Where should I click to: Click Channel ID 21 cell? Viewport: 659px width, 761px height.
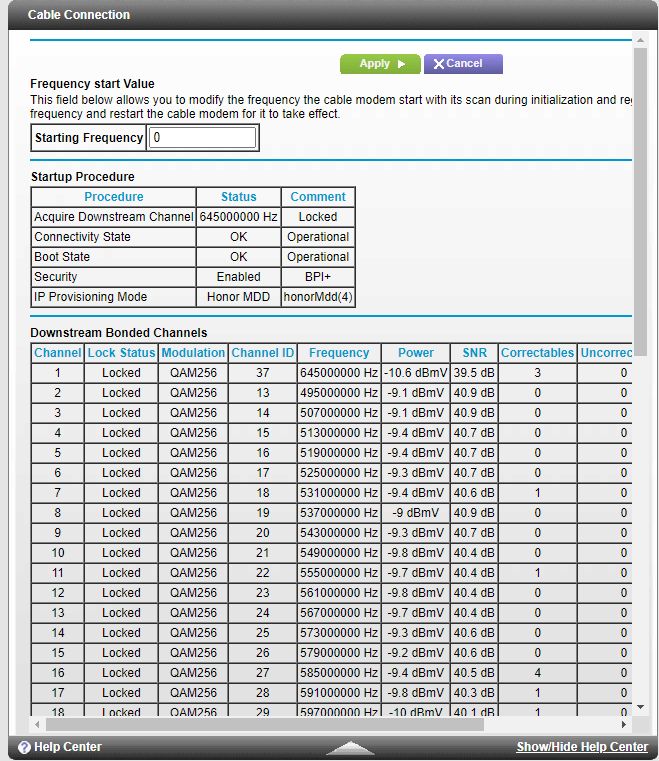(x=263, y=553)
